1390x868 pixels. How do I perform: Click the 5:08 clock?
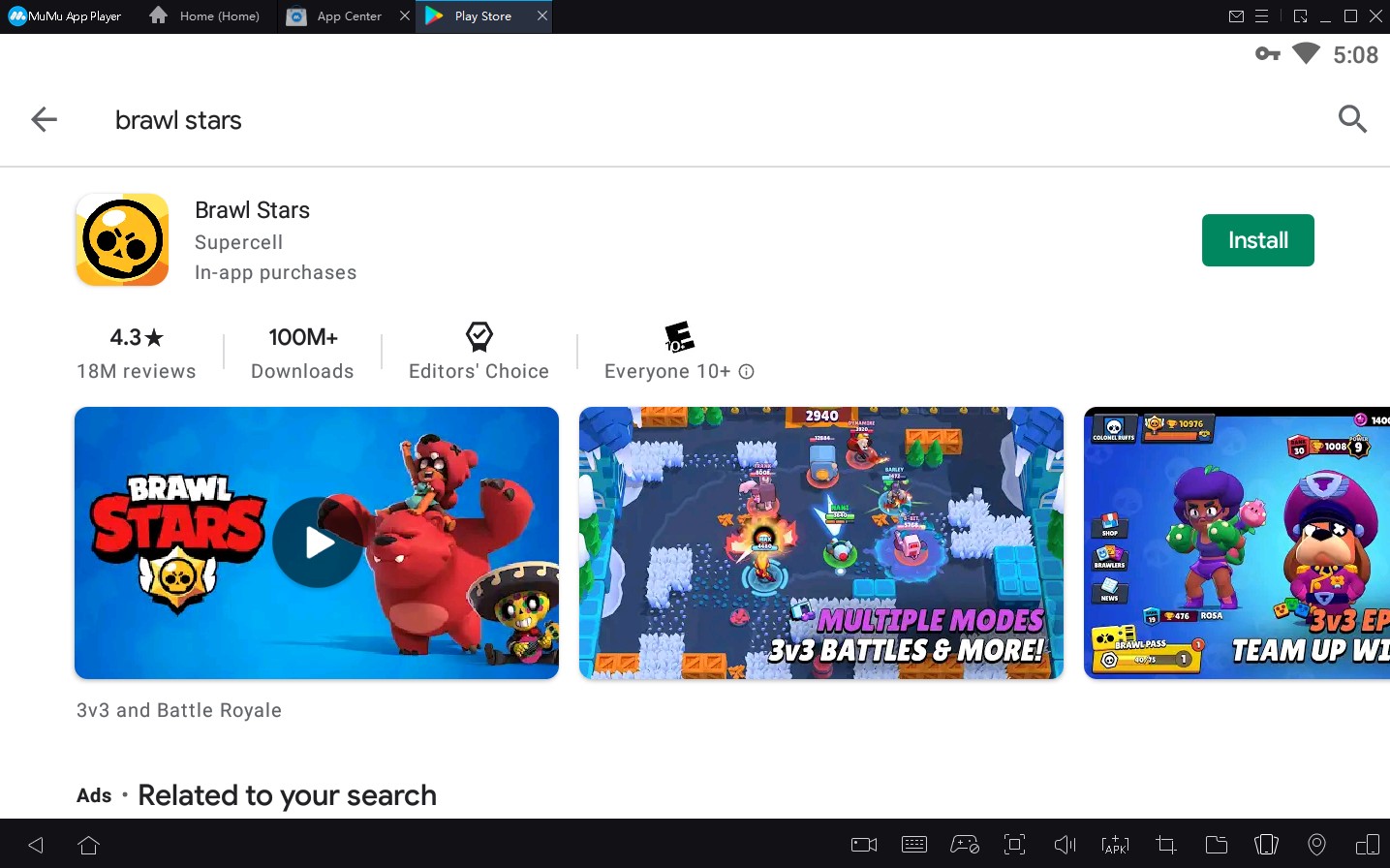tap(1355, 55)
